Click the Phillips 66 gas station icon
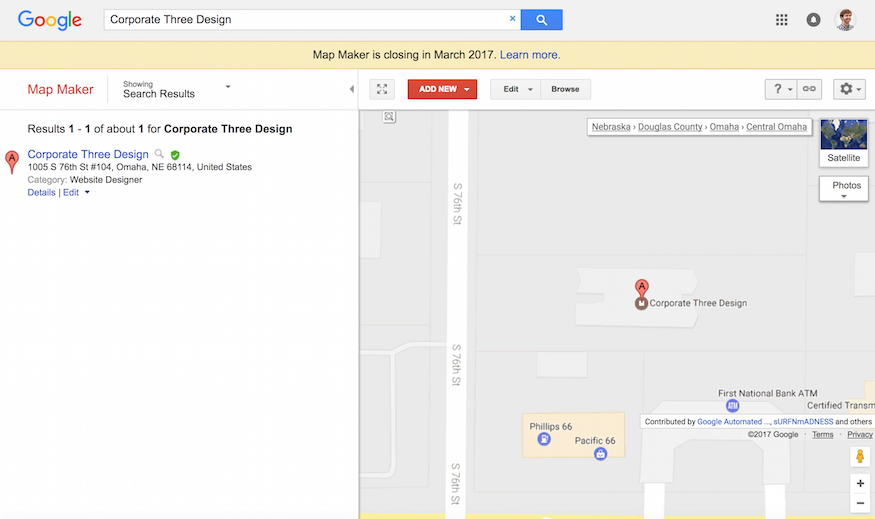The height and width of the screenshot is (519, 875). 544,439
